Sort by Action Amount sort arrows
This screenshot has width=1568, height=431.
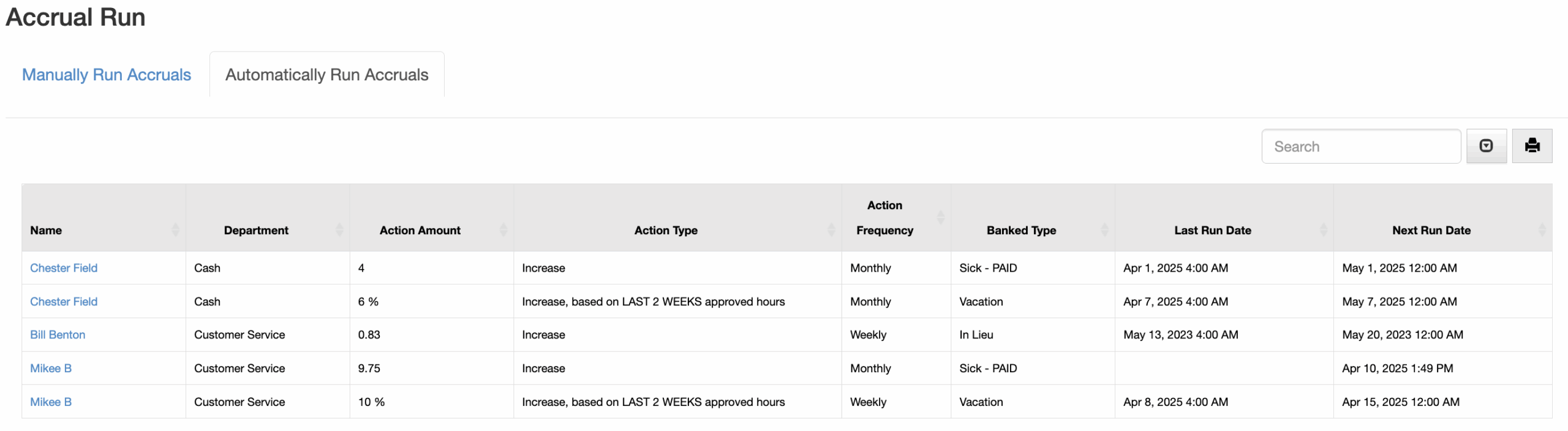[503, 230]
